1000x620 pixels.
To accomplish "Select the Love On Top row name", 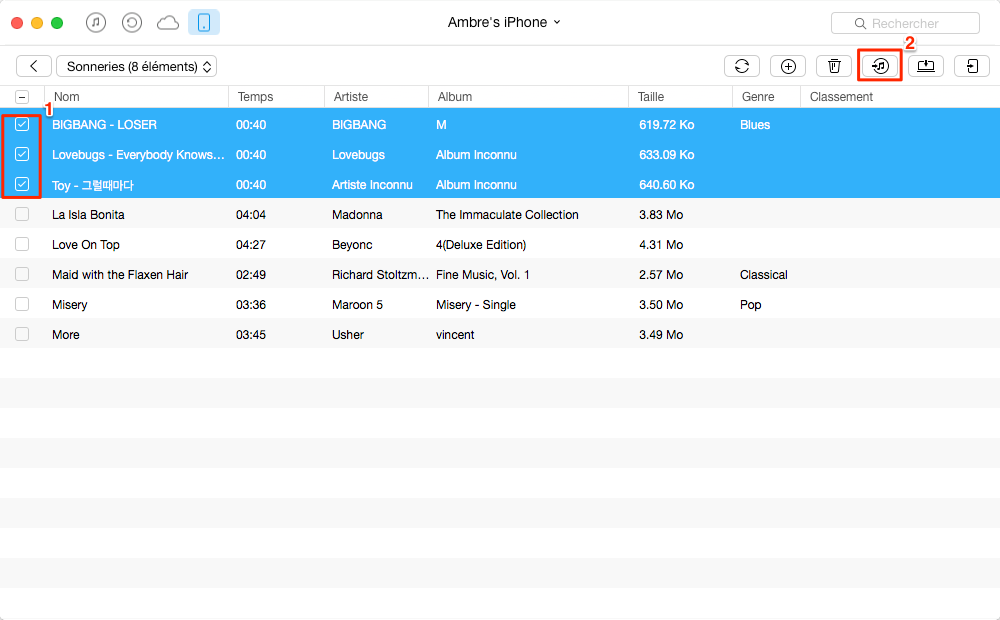I will (86, 245).
